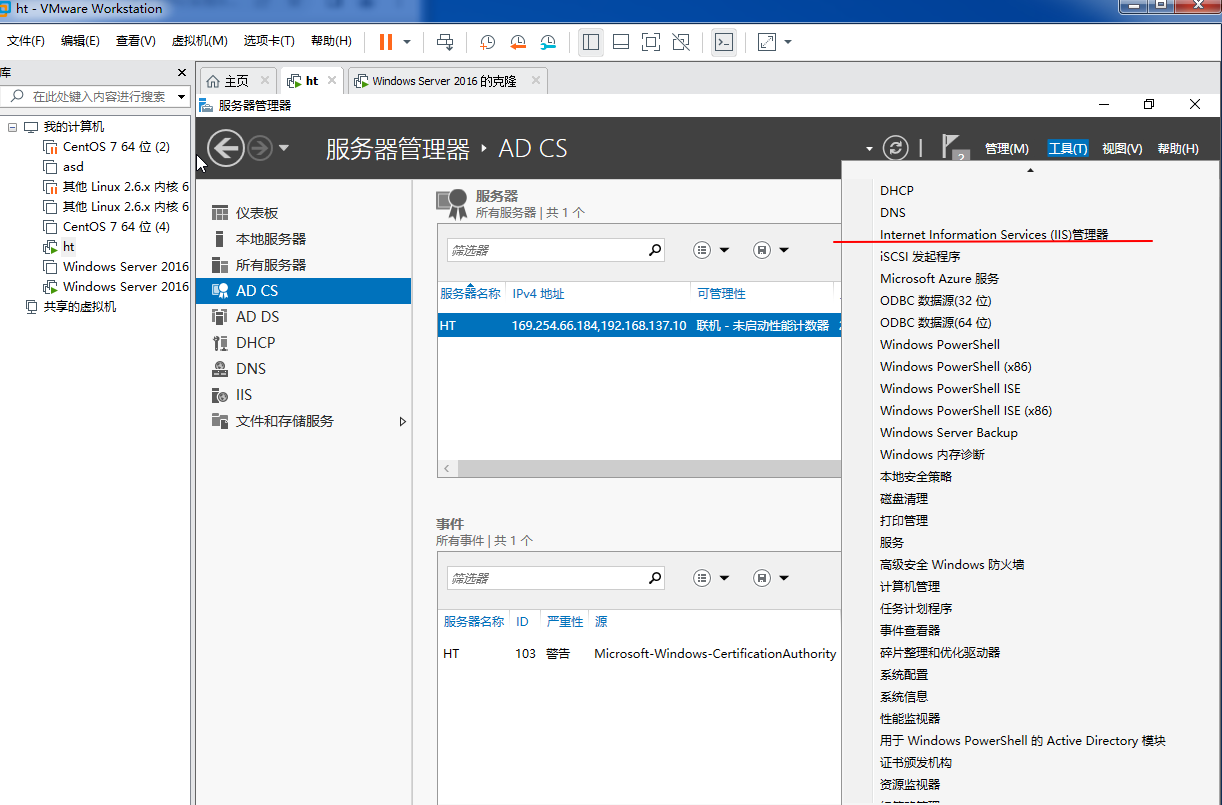Send Ctrl+Alt+Del to the virtual machine

445,42
